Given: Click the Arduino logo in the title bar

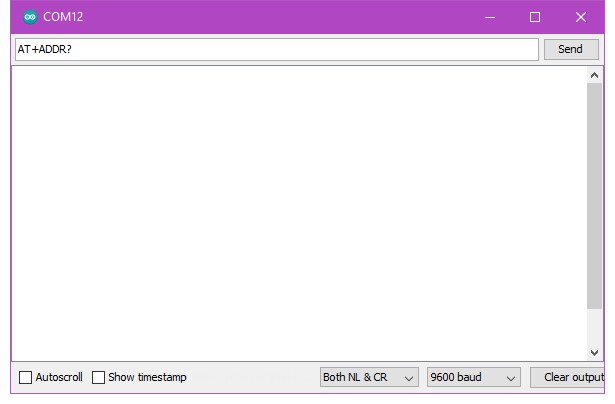Looking at the screenshot, I should 29,17.
